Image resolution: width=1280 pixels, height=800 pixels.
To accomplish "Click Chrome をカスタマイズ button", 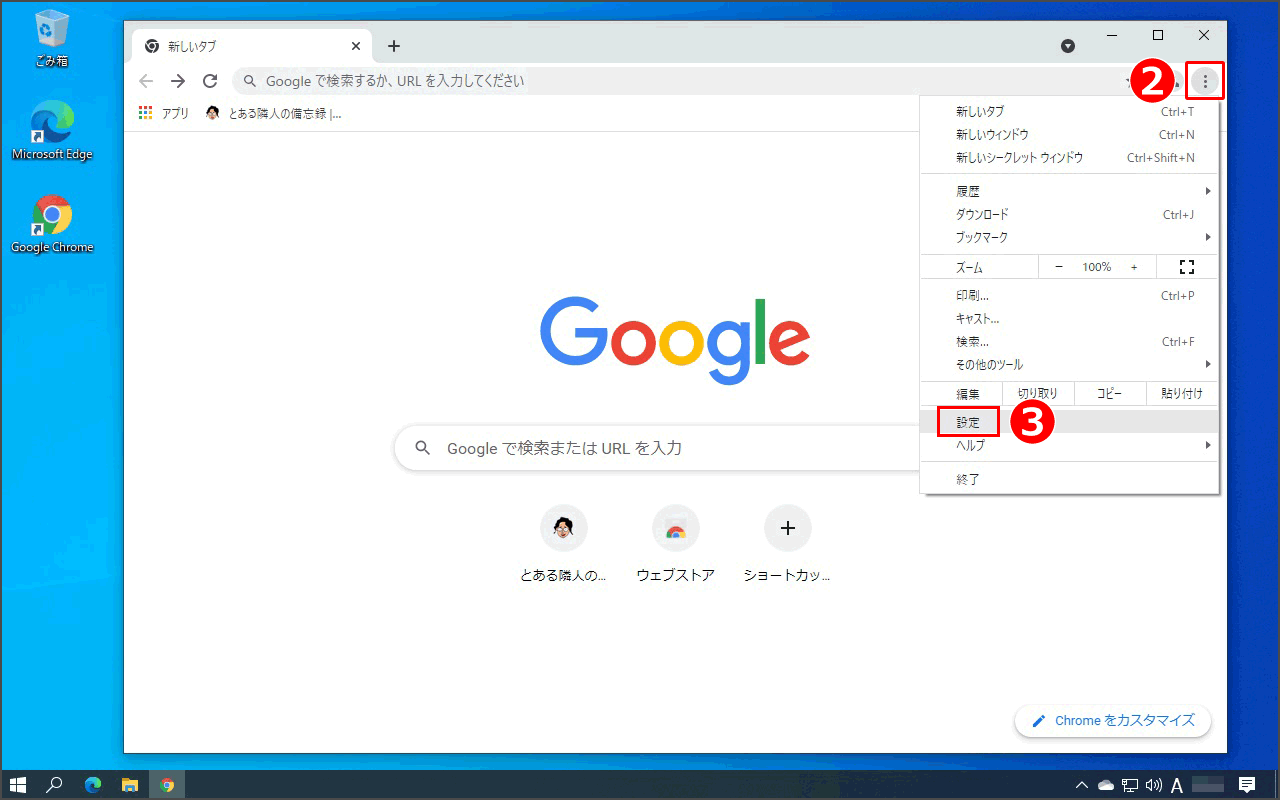I will pos(1113,721).
